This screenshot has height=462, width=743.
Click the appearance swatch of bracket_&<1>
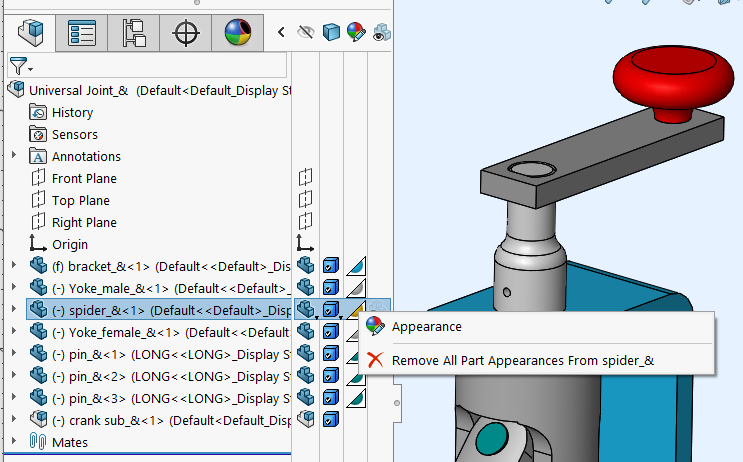[x=356, y=266]
